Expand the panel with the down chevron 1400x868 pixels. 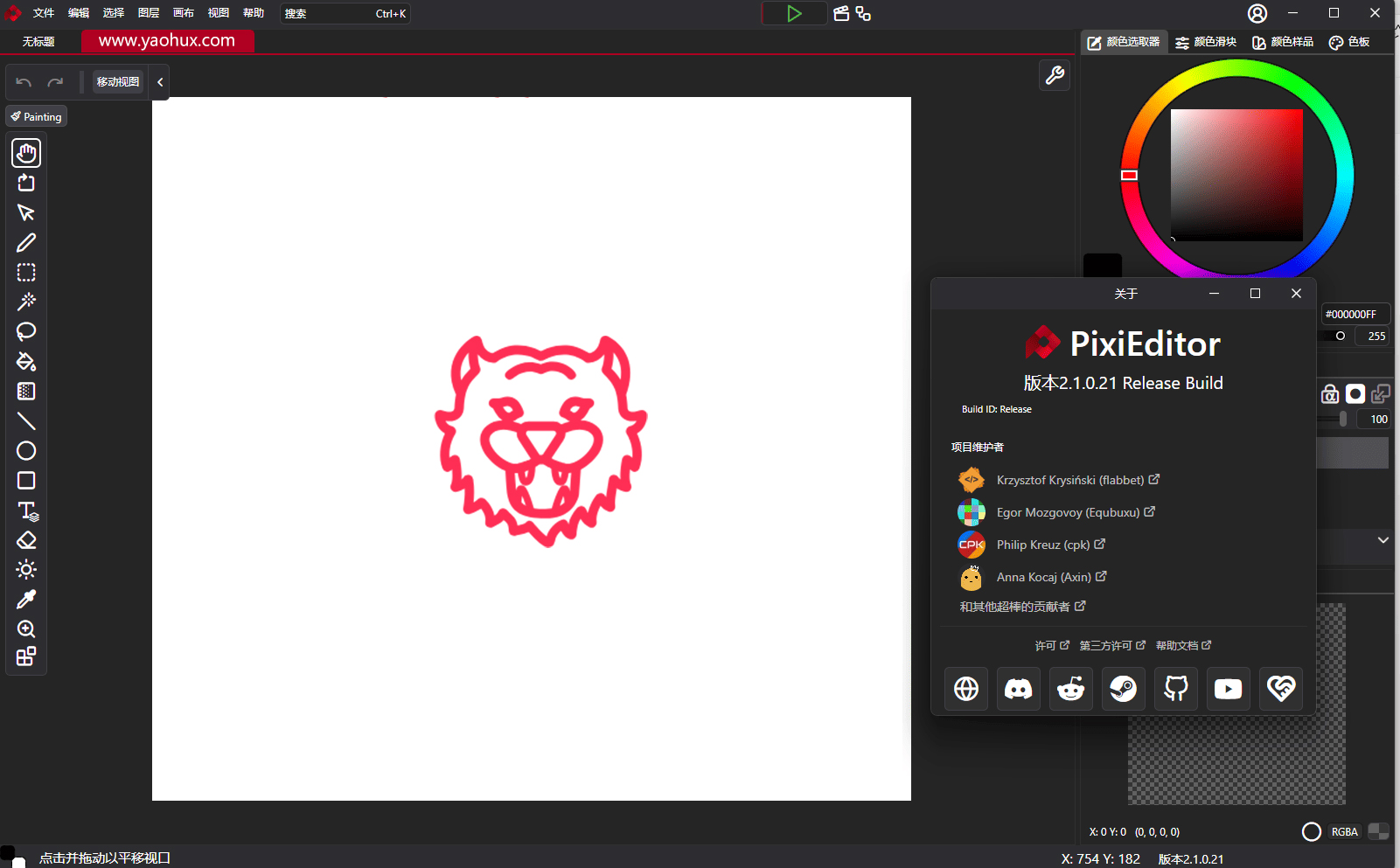tap(1383, 540)
